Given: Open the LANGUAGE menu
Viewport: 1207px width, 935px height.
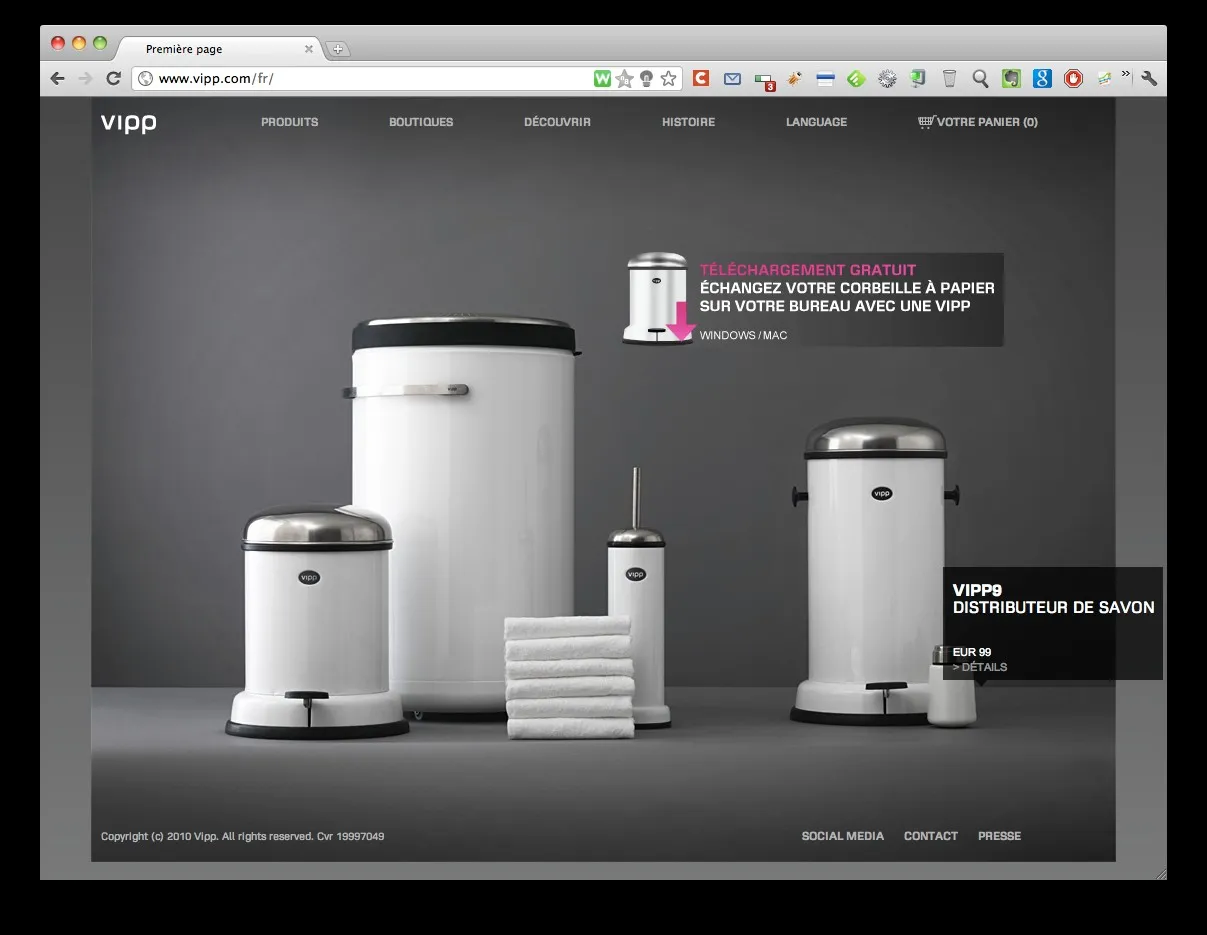Looking at the screenshot, I should (817, 122).
